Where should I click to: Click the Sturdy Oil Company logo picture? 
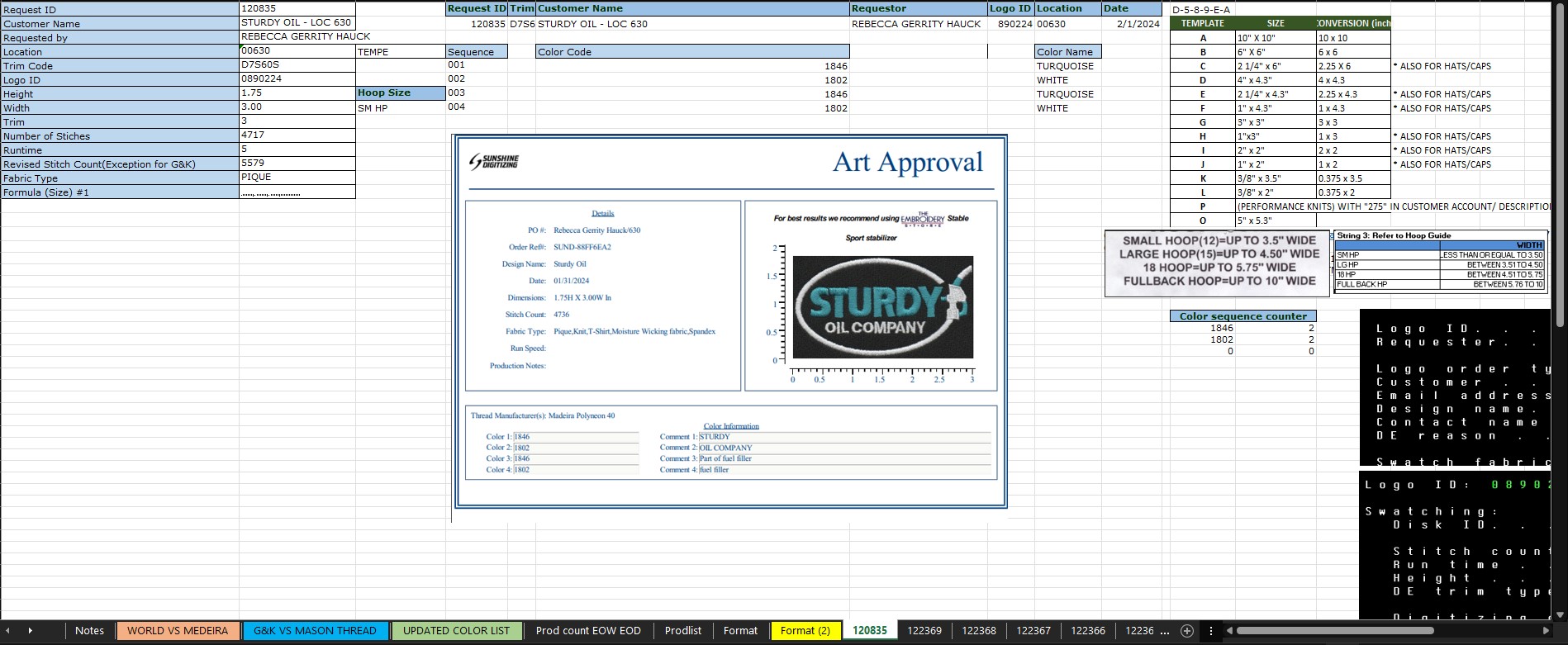click(883, 307)
